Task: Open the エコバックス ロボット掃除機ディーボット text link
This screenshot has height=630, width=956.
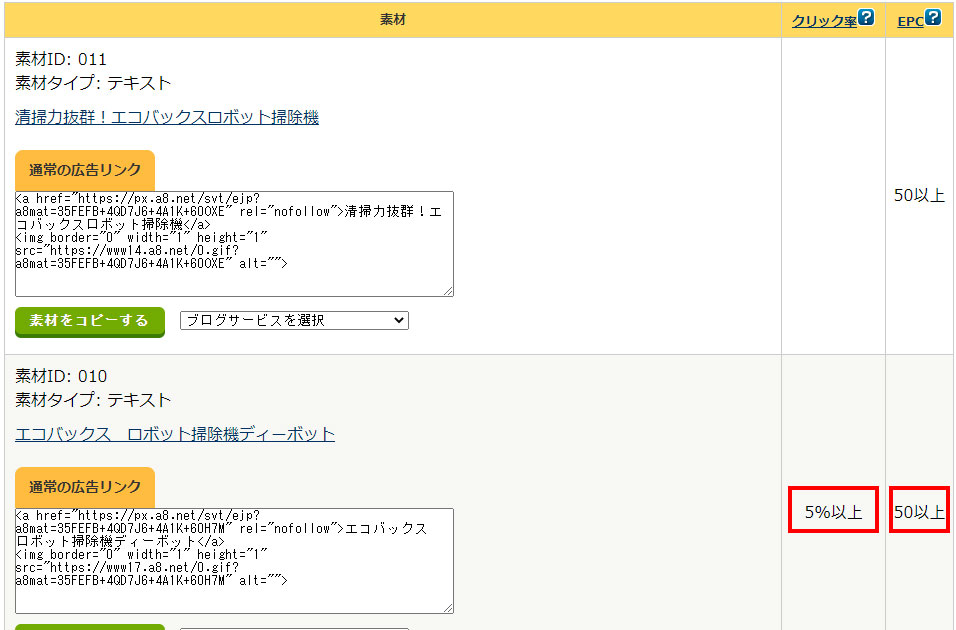Action: (x=175, y=434)
